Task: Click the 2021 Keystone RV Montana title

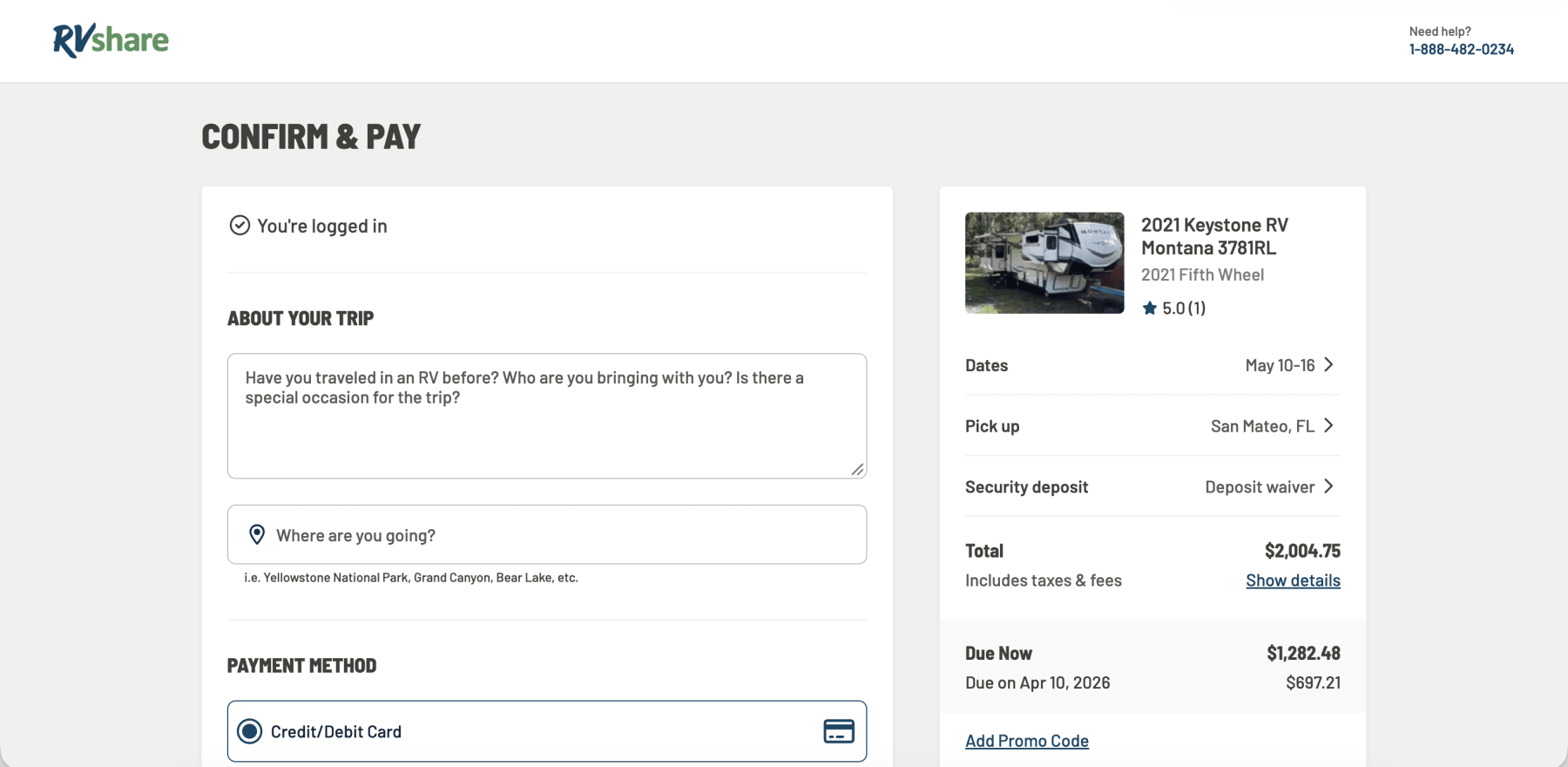Action: coord(1214,236)
